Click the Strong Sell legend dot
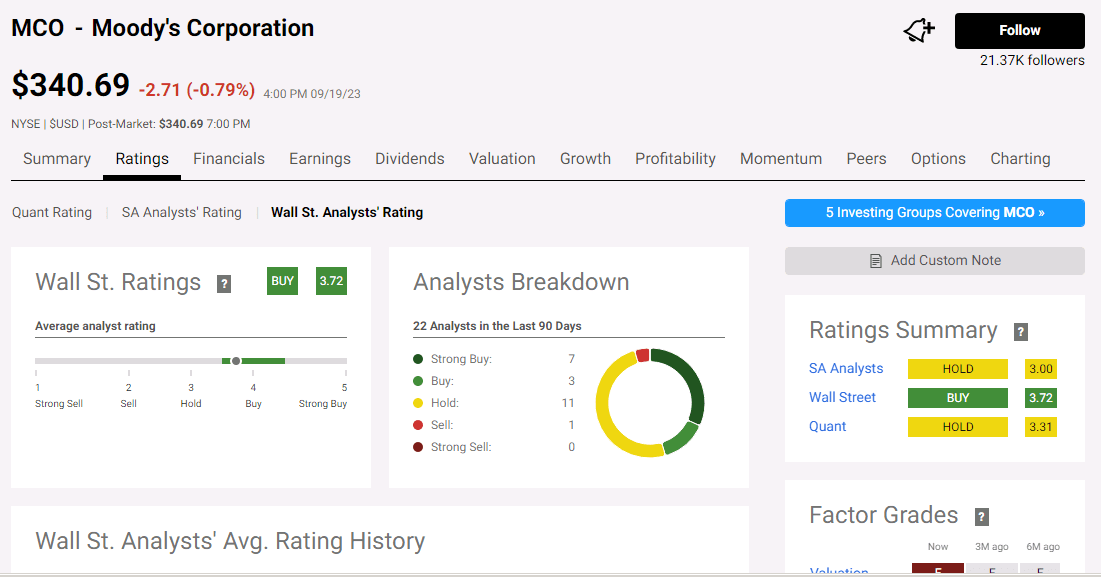Image resolution: width=1101 pixels, height=577 pixels. (418, 447)
